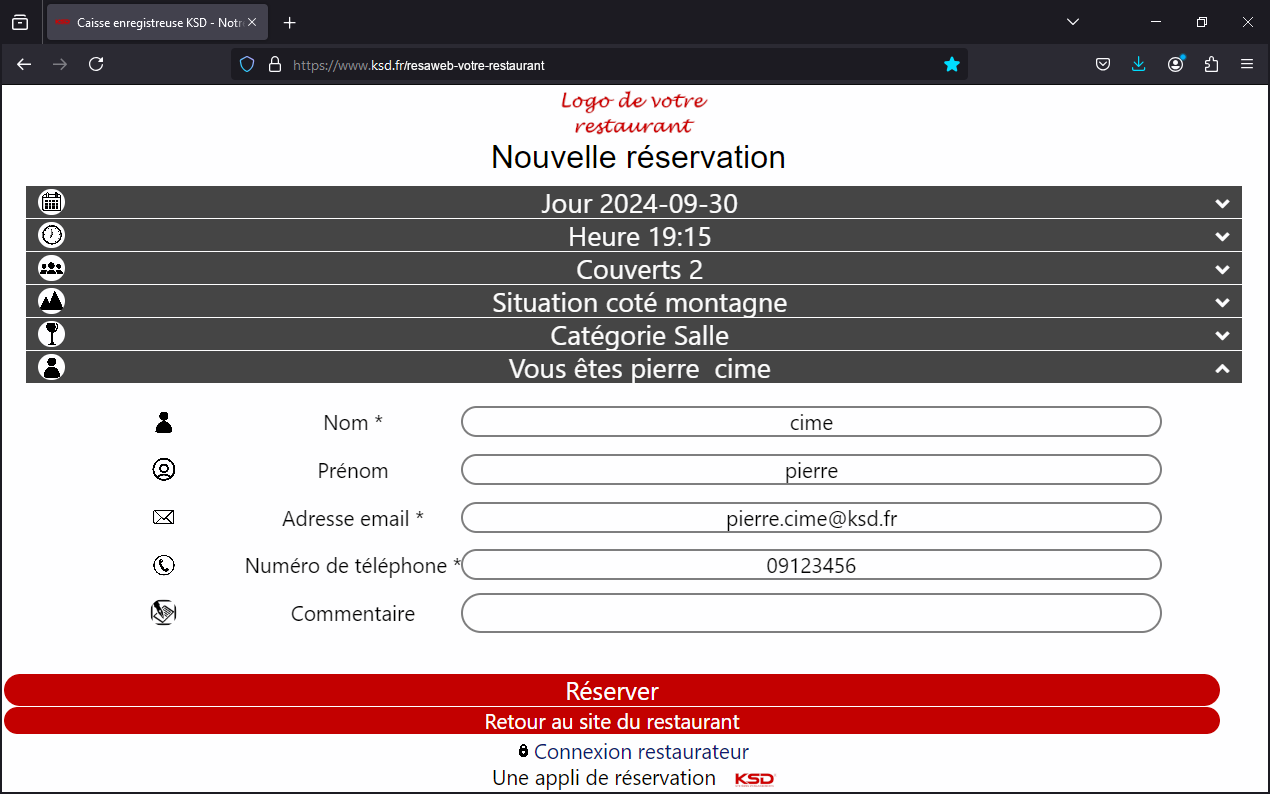Open the extensions puzzle icon
Viewport: 1270px width, 794px height.
pyautogui.click(x=1211, y=64)
